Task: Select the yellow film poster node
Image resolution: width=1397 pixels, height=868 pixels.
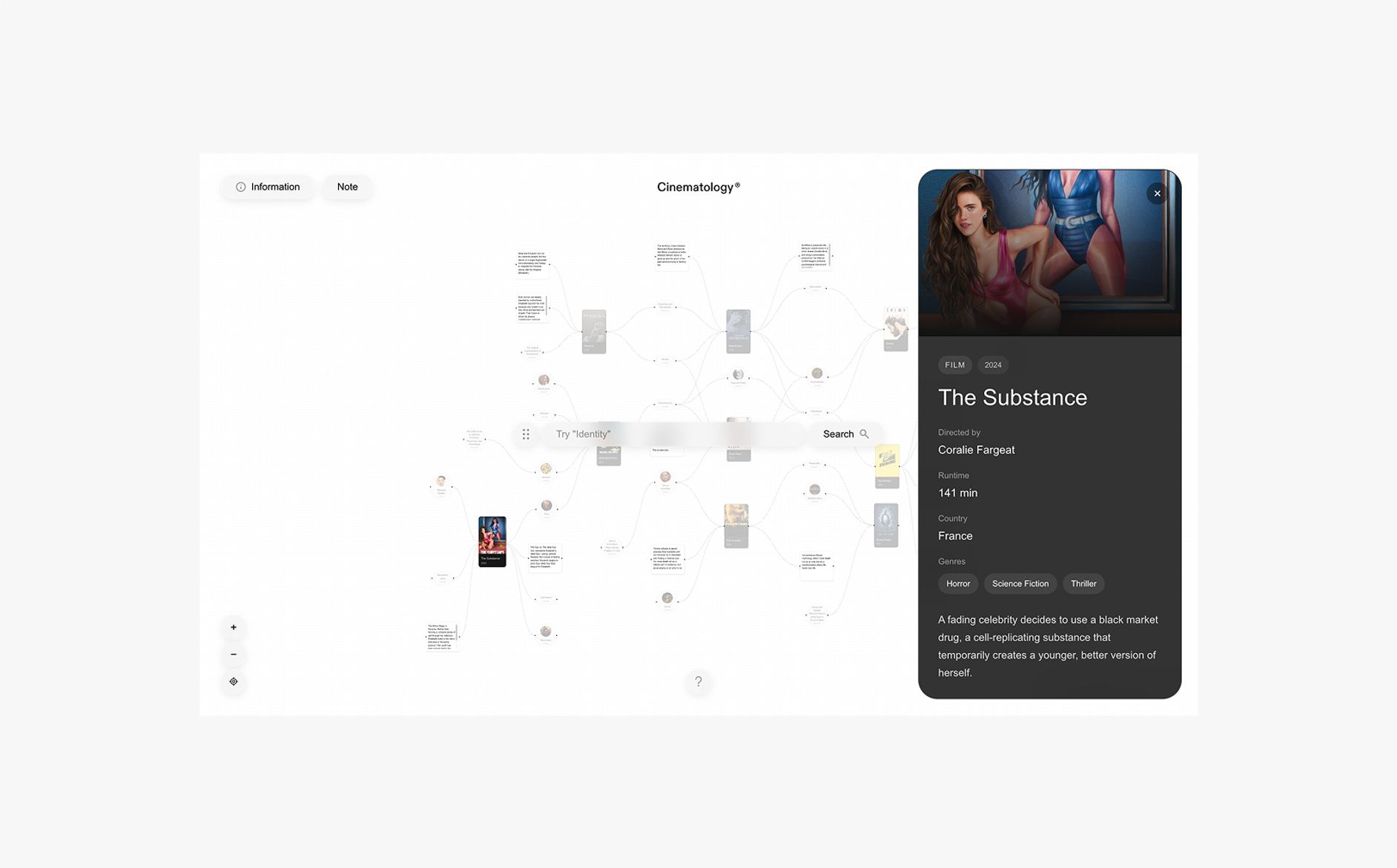Action: coord(887,466)
